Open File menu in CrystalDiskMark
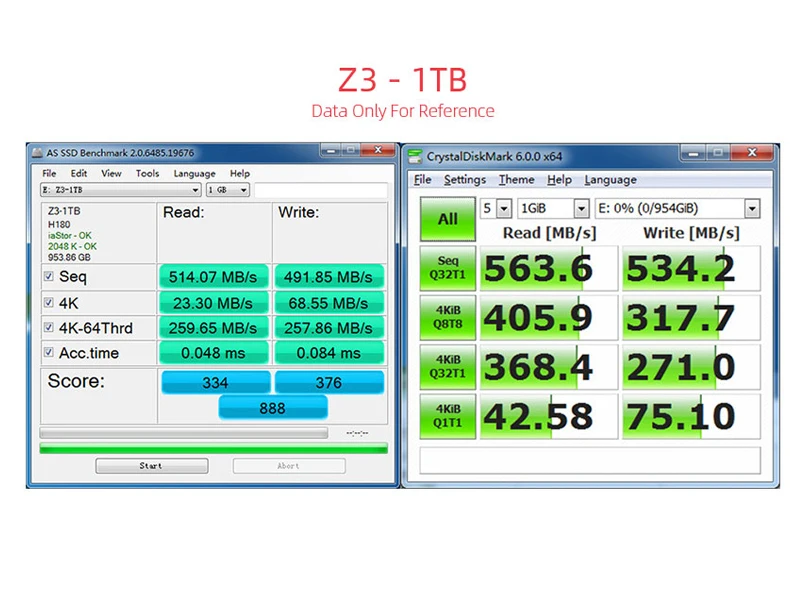 pos(423,180)
